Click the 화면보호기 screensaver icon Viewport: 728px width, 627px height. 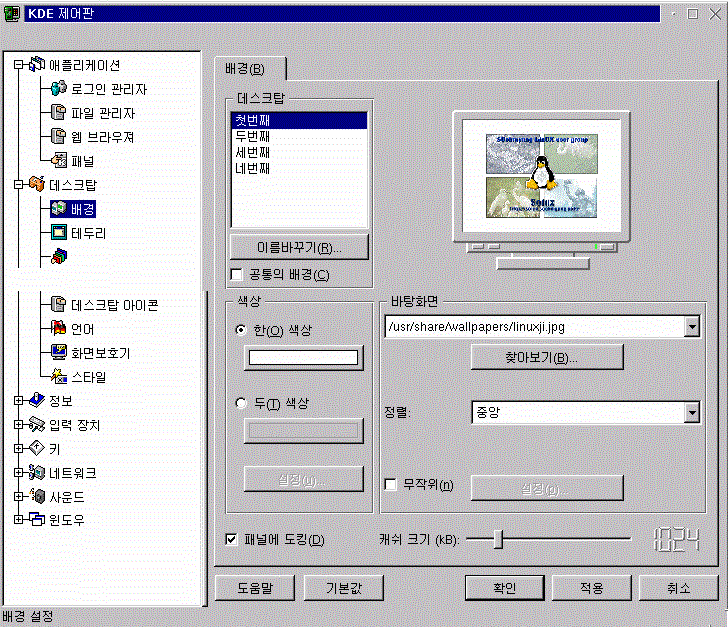point(58,353)
